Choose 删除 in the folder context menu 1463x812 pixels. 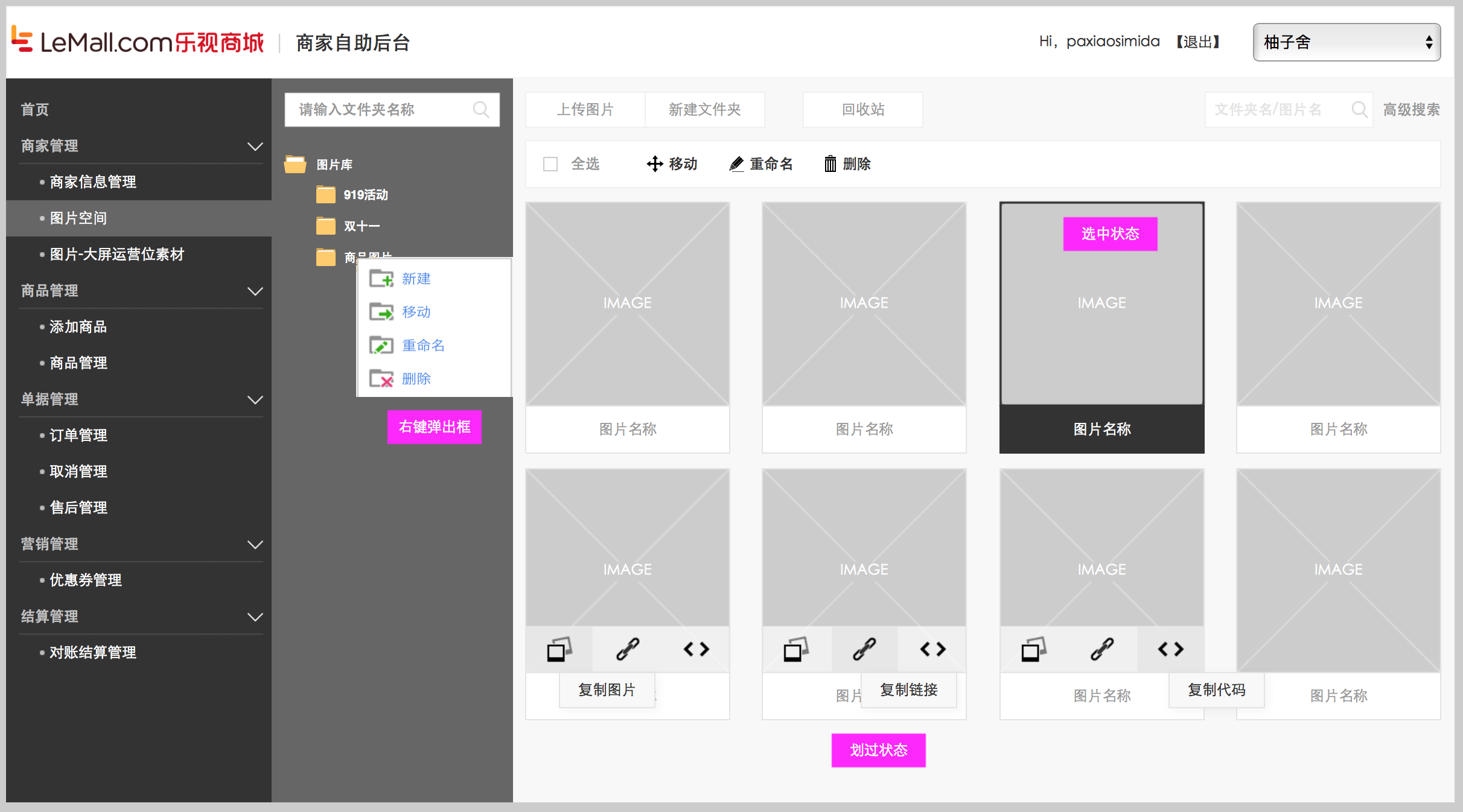click(416, 379)
